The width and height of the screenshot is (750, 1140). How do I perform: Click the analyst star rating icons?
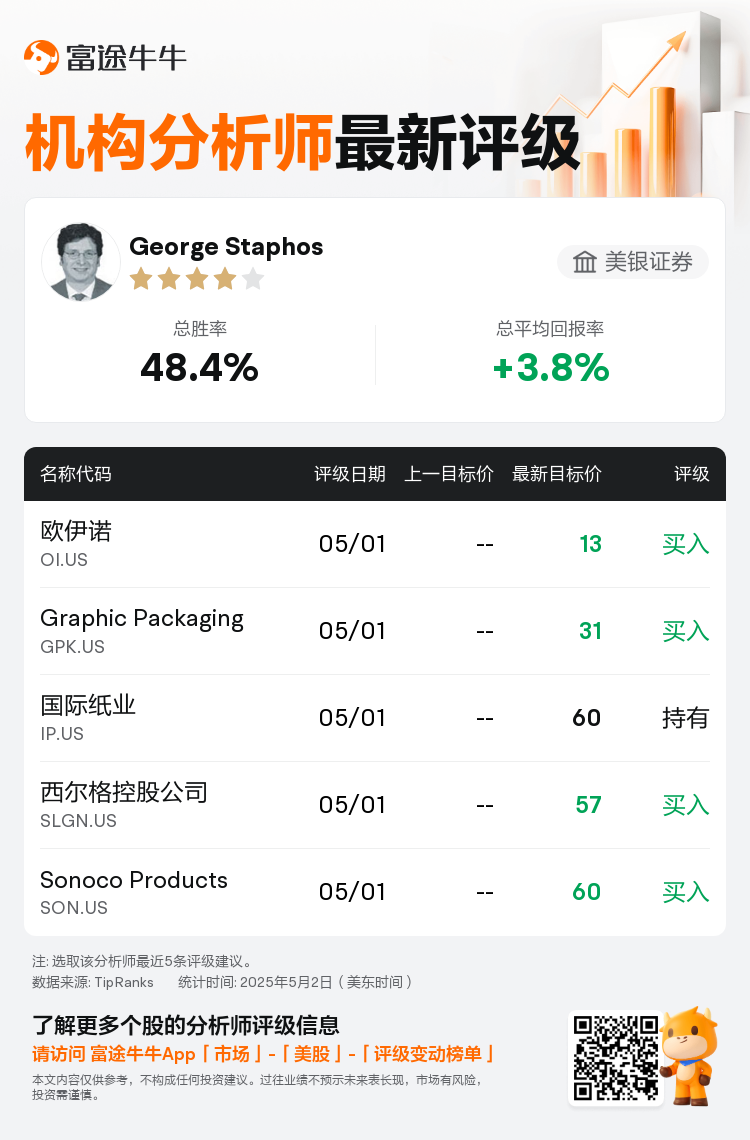(197, 278)
